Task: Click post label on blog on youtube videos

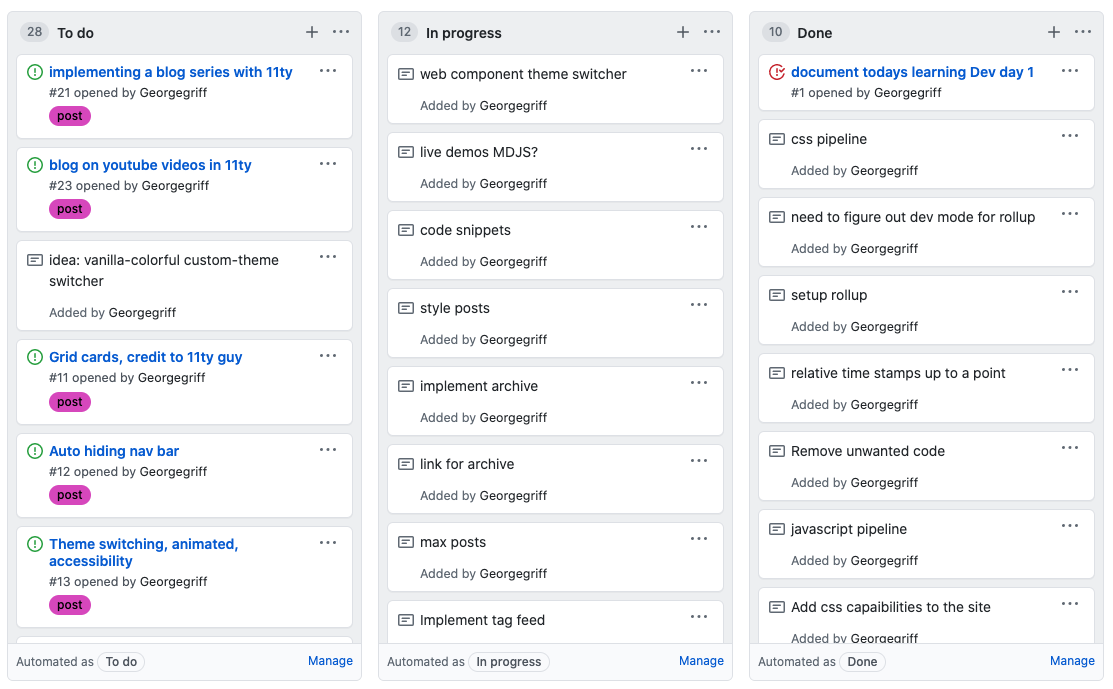Action: point(70,209)
